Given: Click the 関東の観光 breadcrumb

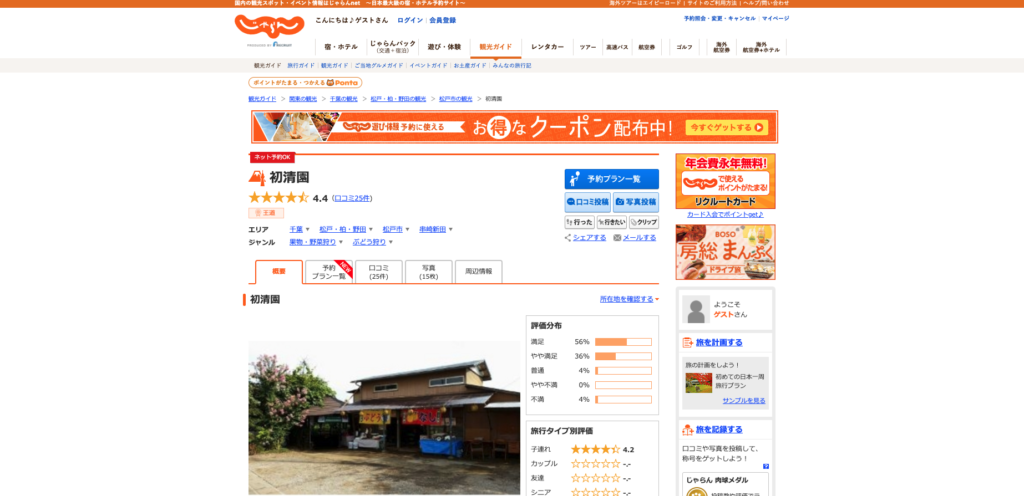Looking at the screenshot, I should click(303, 99).
